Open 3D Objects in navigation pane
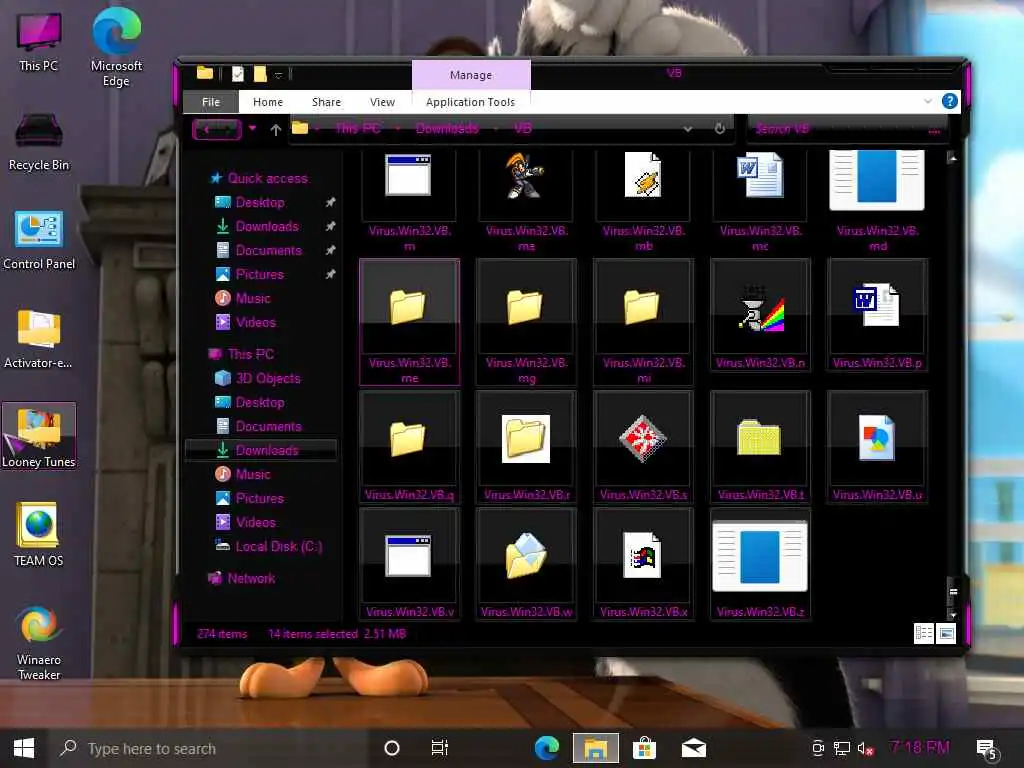Image resolution: width=1024 pixels, height=768 pixels. 268,379
